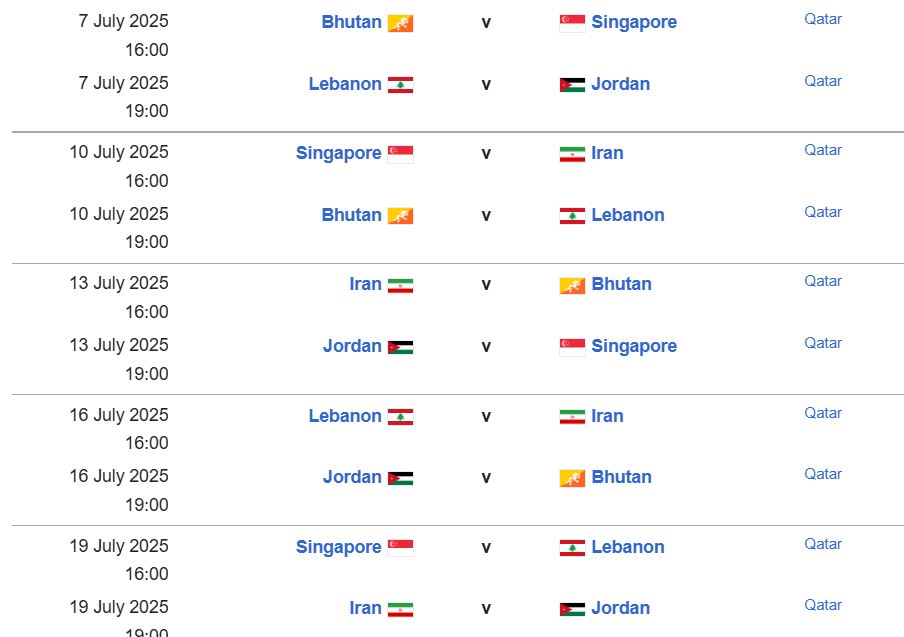Click Singapore flag in 10 July 16:00 match
The image size is (904, 637).
[x=400, y=154]
